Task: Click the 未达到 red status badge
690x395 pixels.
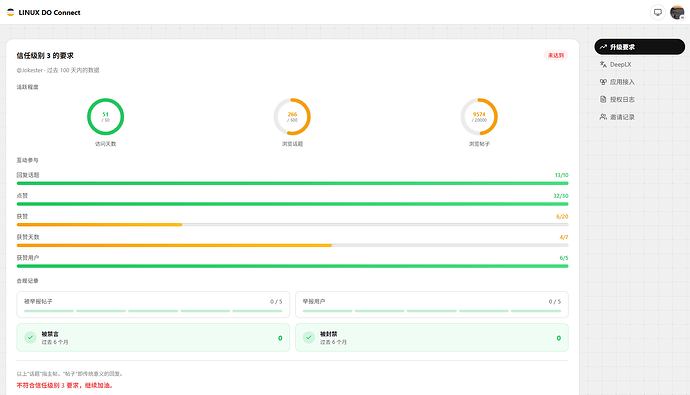Action: 556,55
